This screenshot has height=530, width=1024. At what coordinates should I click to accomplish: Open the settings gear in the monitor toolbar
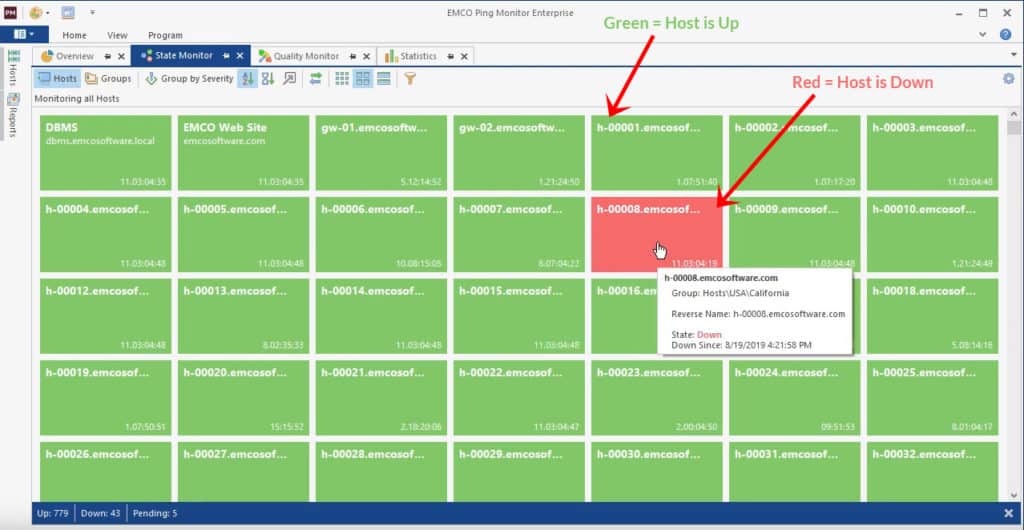pos(1009,78)
